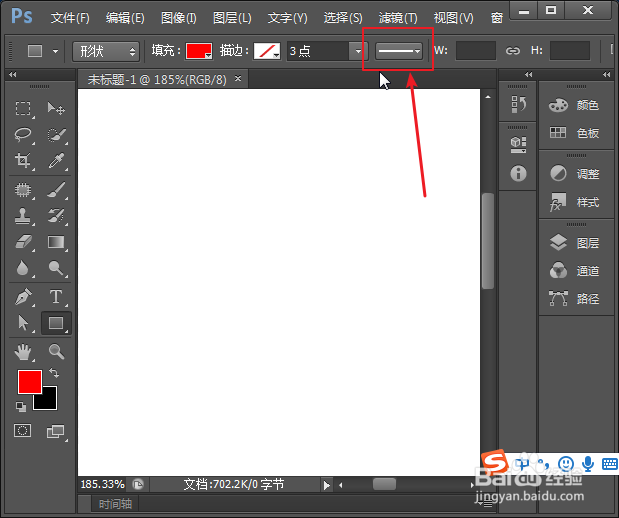Select the Path Selection tool
Viewport: 619px width, 518px height.
coord(23,323)
